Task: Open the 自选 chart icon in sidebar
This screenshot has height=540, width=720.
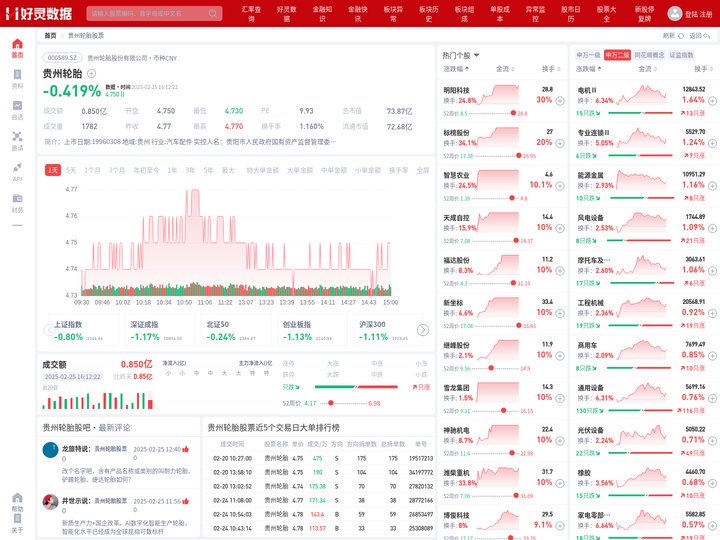Action: pyautogui.click(x=17, y=106)
